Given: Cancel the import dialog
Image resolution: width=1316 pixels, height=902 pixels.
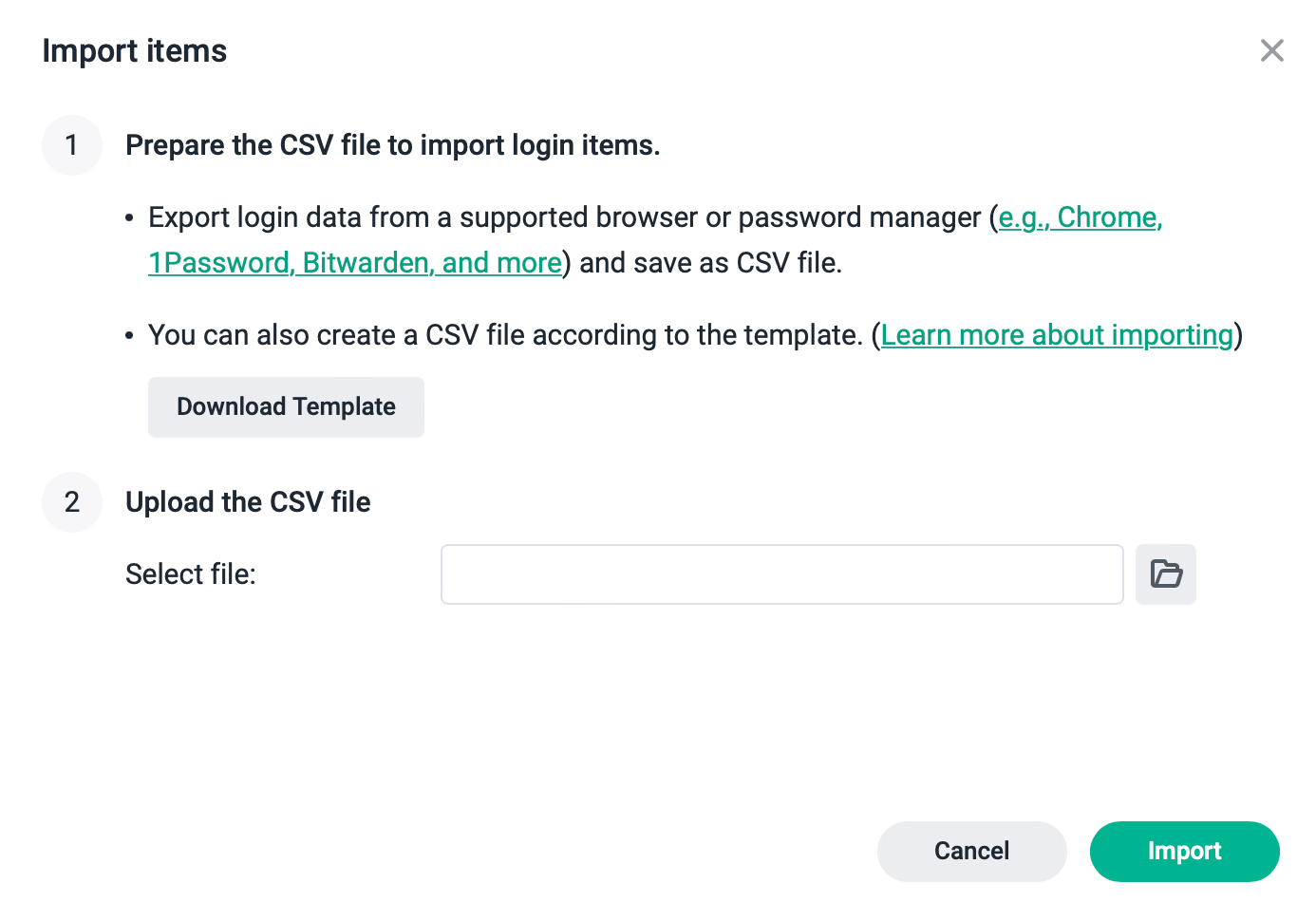Looking at the screenshot, I should click(x=971, y=852).
